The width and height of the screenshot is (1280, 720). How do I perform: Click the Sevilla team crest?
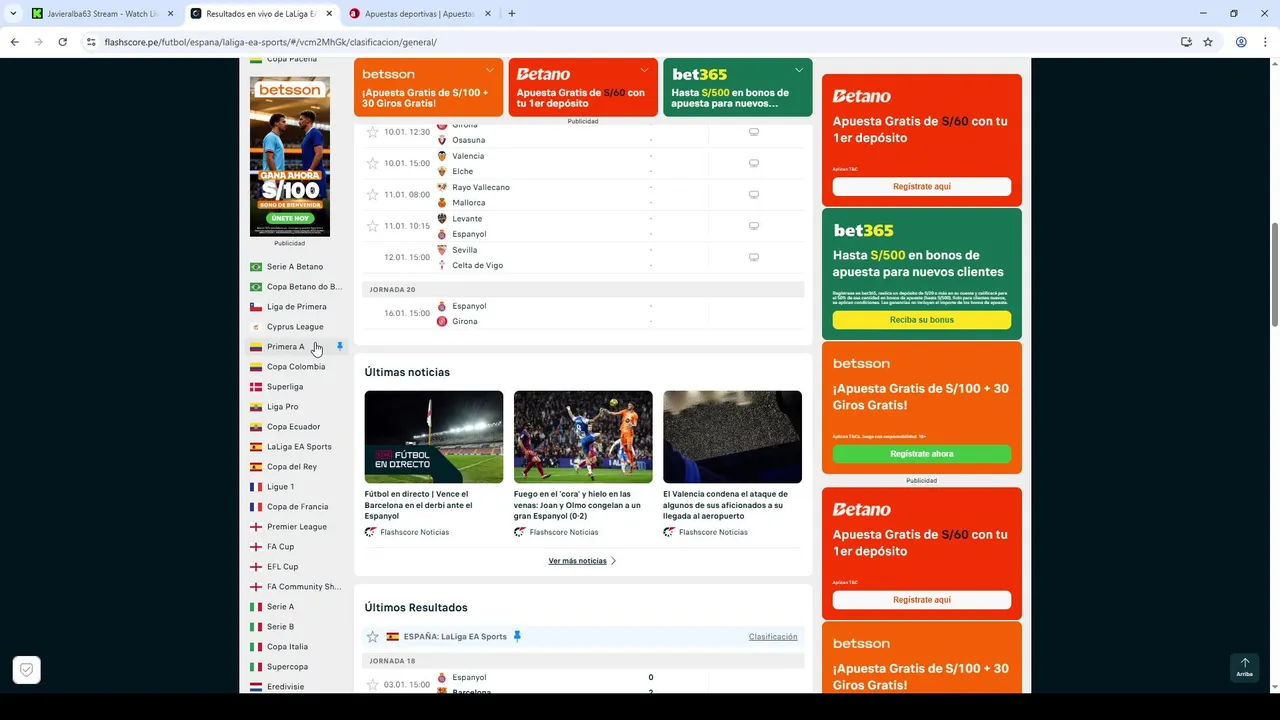tap(442, 250)
